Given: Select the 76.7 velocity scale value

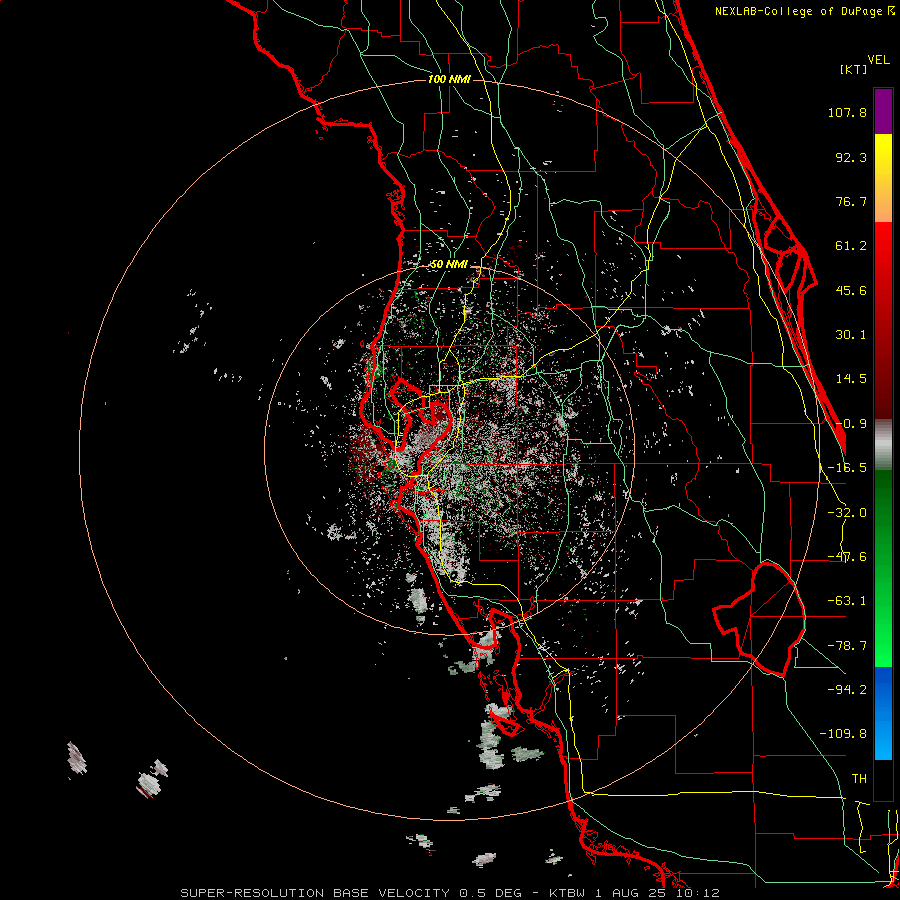Looking at the screenshot, I should coord(851,201).
